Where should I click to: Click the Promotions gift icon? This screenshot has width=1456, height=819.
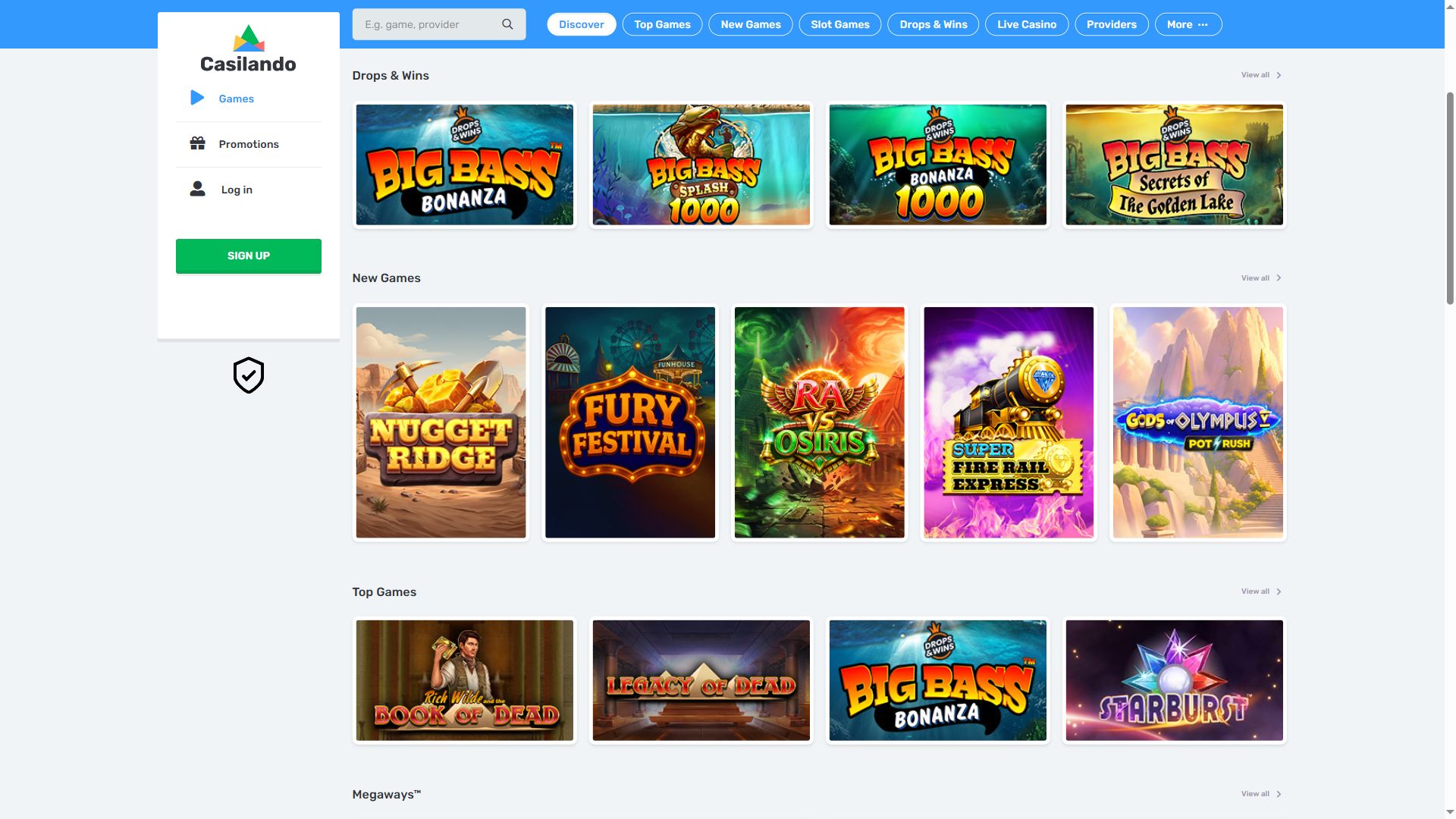point(197,143)
